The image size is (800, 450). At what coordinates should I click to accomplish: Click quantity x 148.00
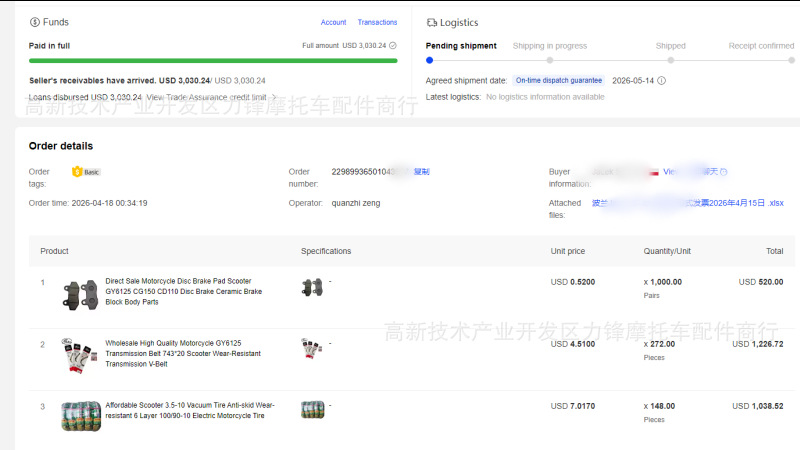pyautogui.click(x=659, y=406)
